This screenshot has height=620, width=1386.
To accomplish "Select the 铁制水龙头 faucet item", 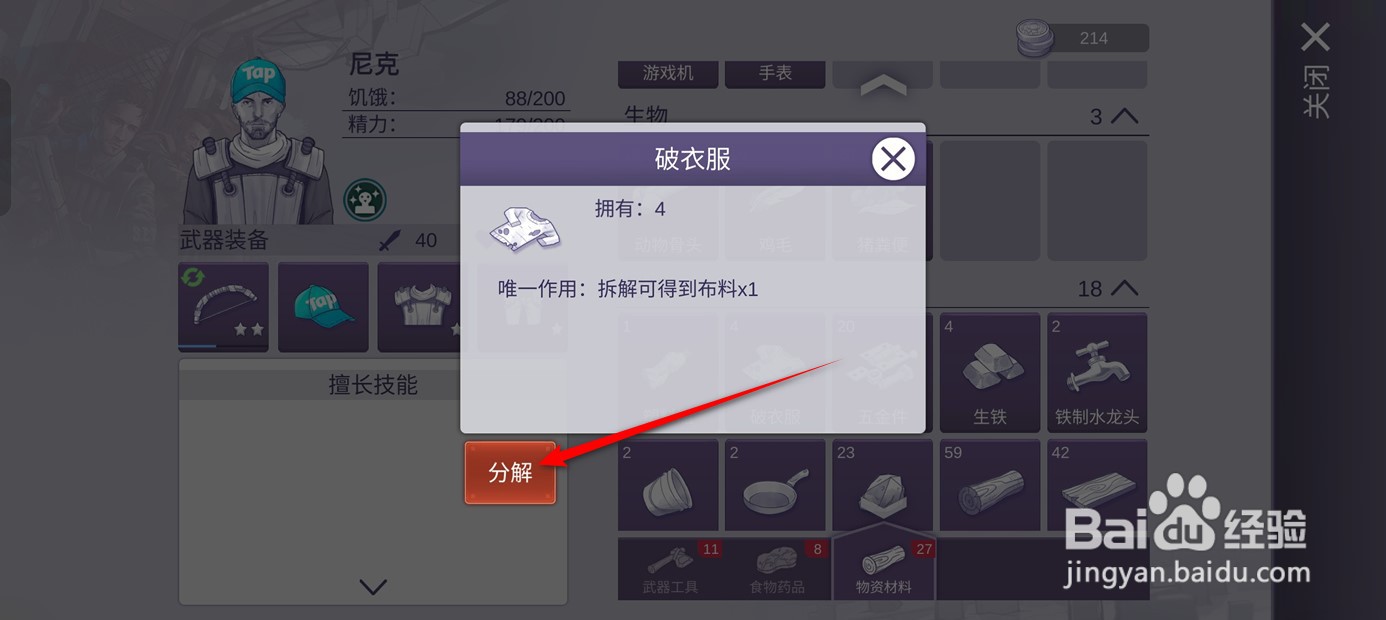I will (1097, 373).
